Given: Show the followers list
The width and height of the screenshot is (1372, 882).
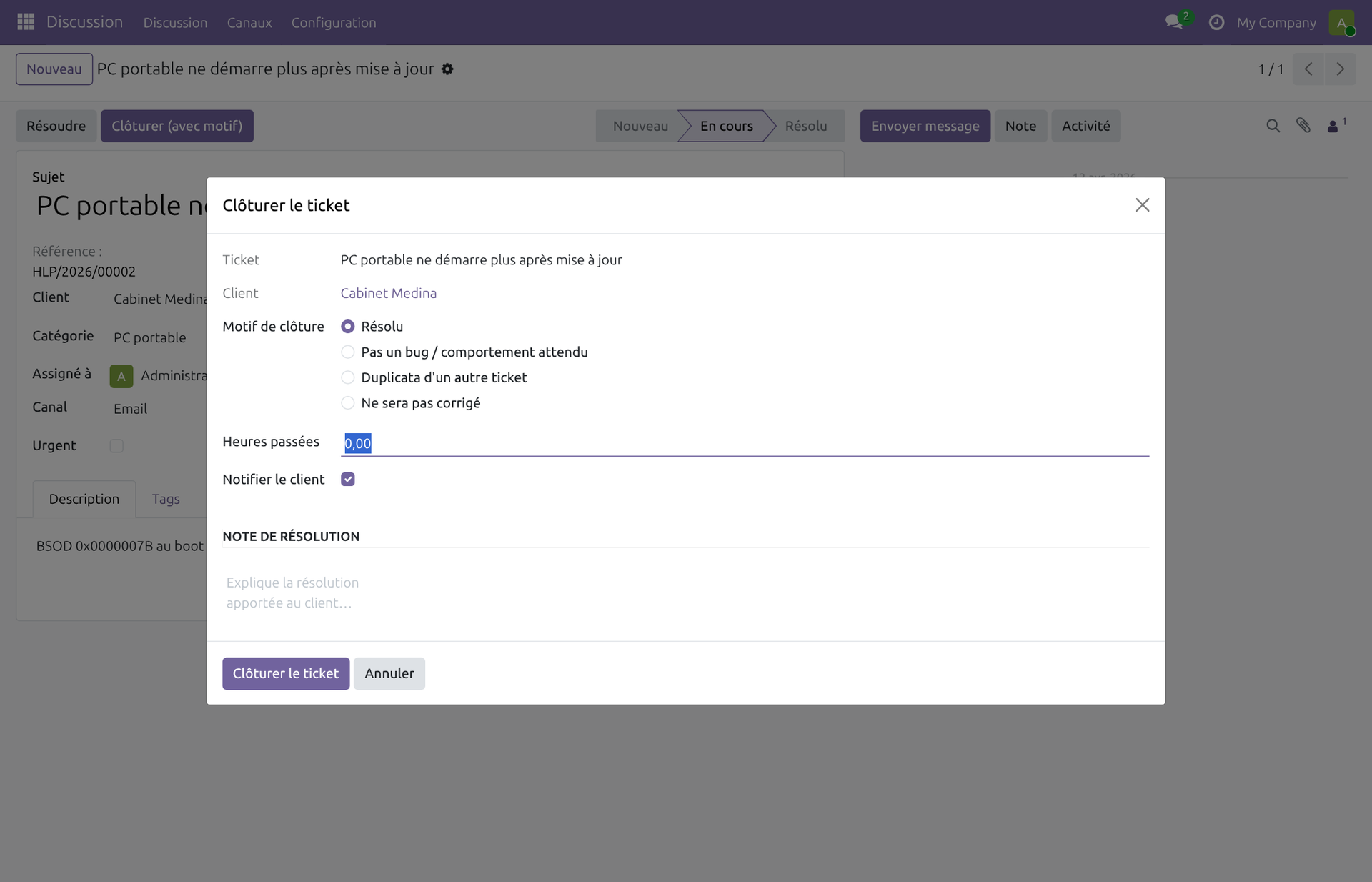Looking at the screenshot, I should point(1333,126).
